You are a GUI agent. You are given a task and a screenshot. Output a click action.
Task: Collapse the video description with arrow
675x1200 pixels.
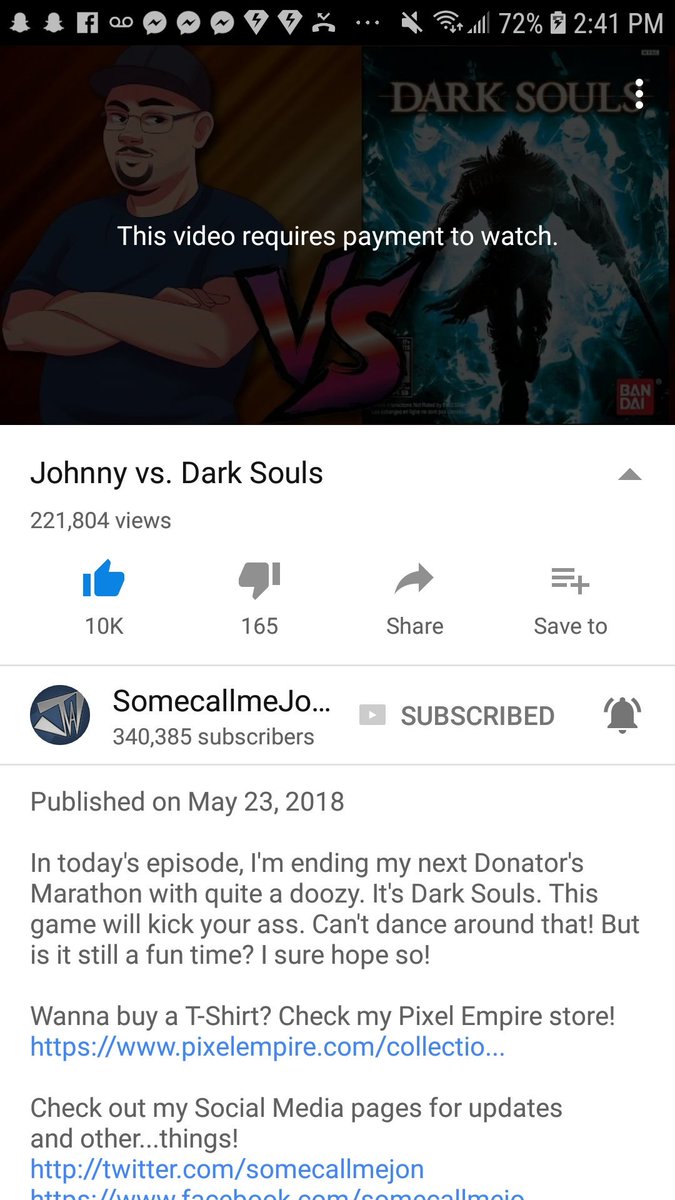click(x=630, y=475)
